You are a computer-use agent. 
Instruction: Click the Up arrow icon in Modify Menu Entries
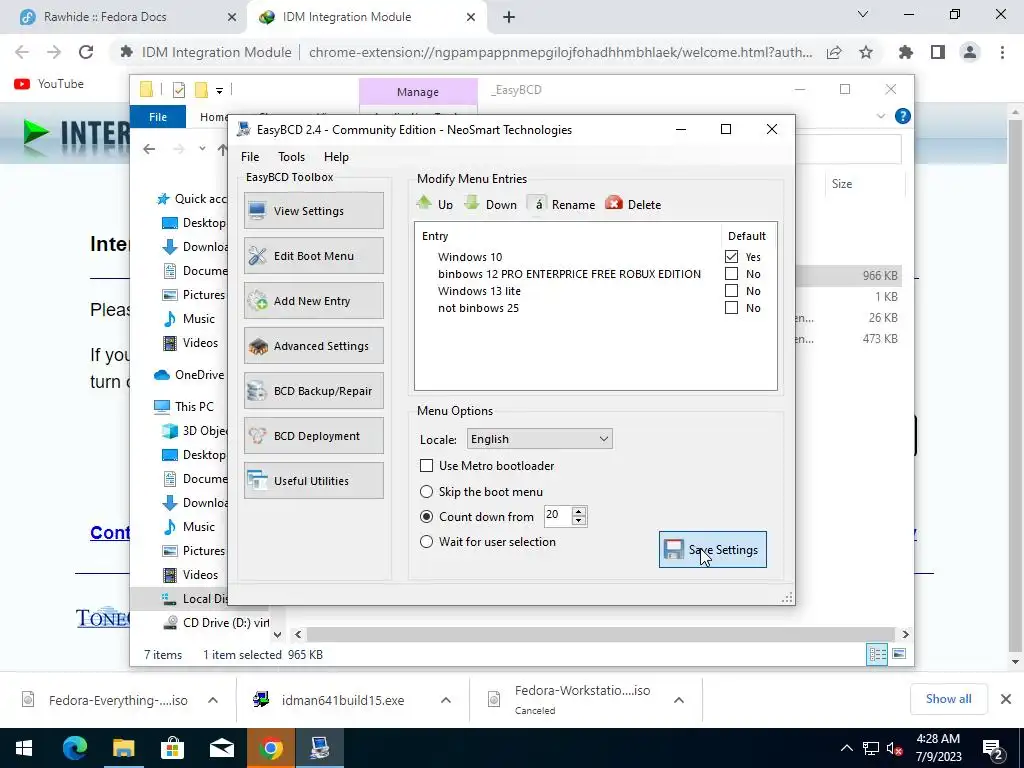click(x=424, y=203)
